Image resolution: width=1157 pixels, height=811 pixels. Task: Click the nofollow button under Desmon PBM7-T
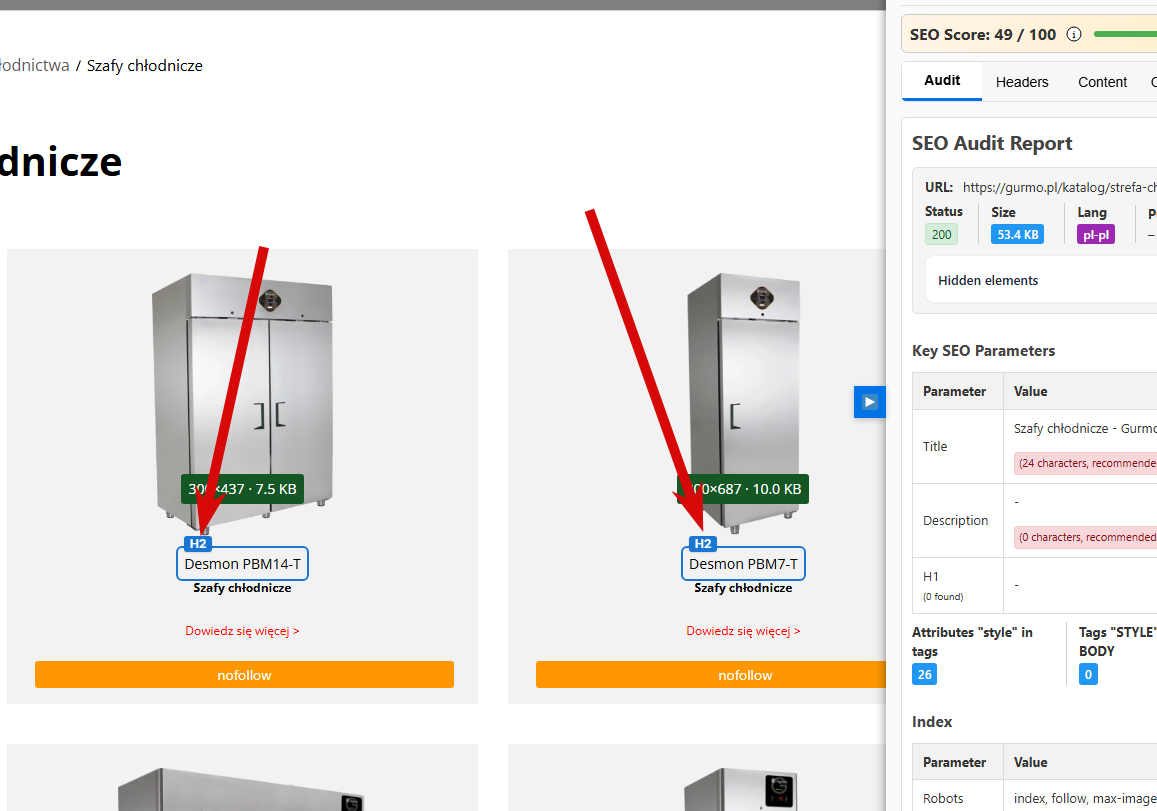pyautogui.click(x=711, y=674)
